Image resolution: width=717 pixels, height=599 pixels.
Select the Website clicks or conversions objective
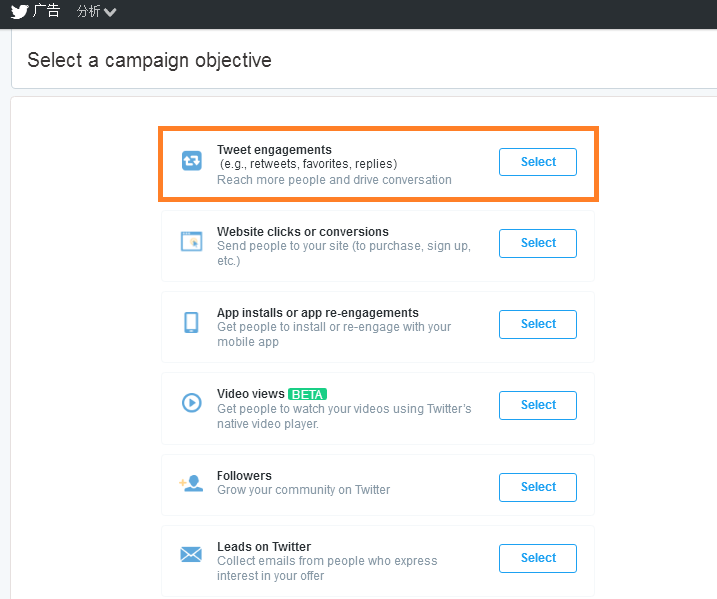538,243
